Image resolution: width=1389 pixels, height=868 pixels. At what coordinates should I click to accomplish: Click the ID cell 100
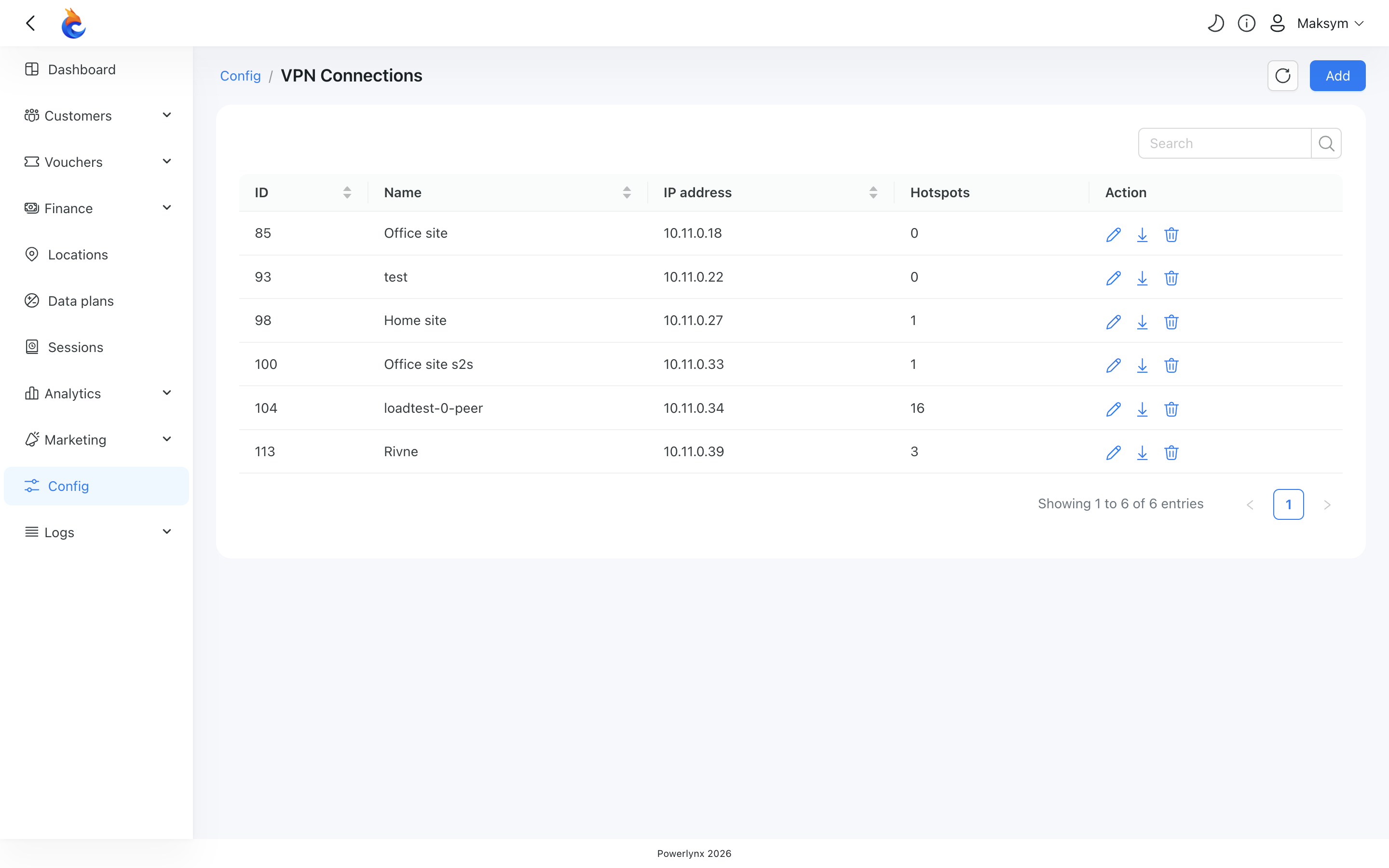pyautogui.click(x=266, y=365)
